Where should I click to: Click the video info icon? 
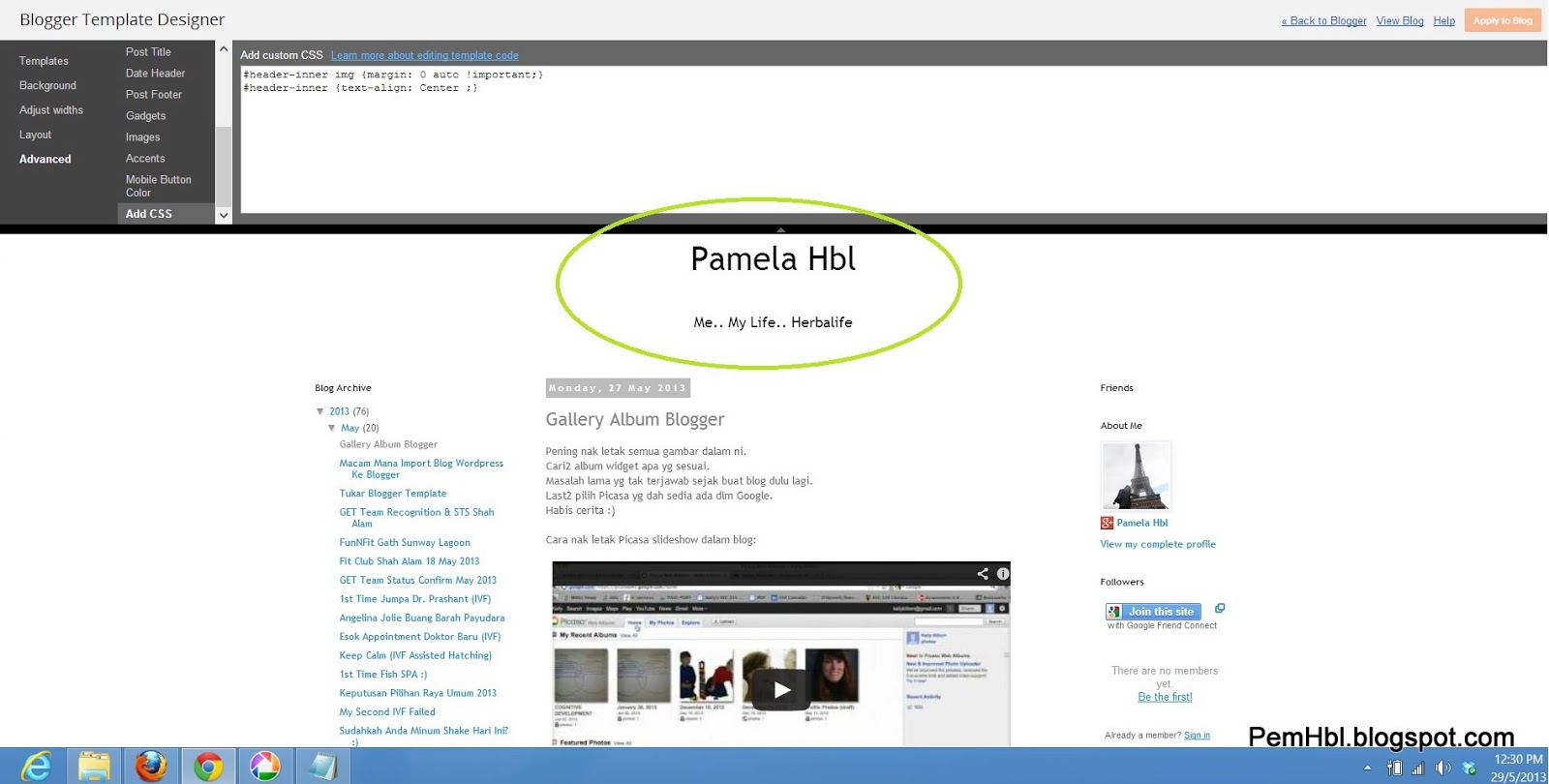(x=1003, y=574)
